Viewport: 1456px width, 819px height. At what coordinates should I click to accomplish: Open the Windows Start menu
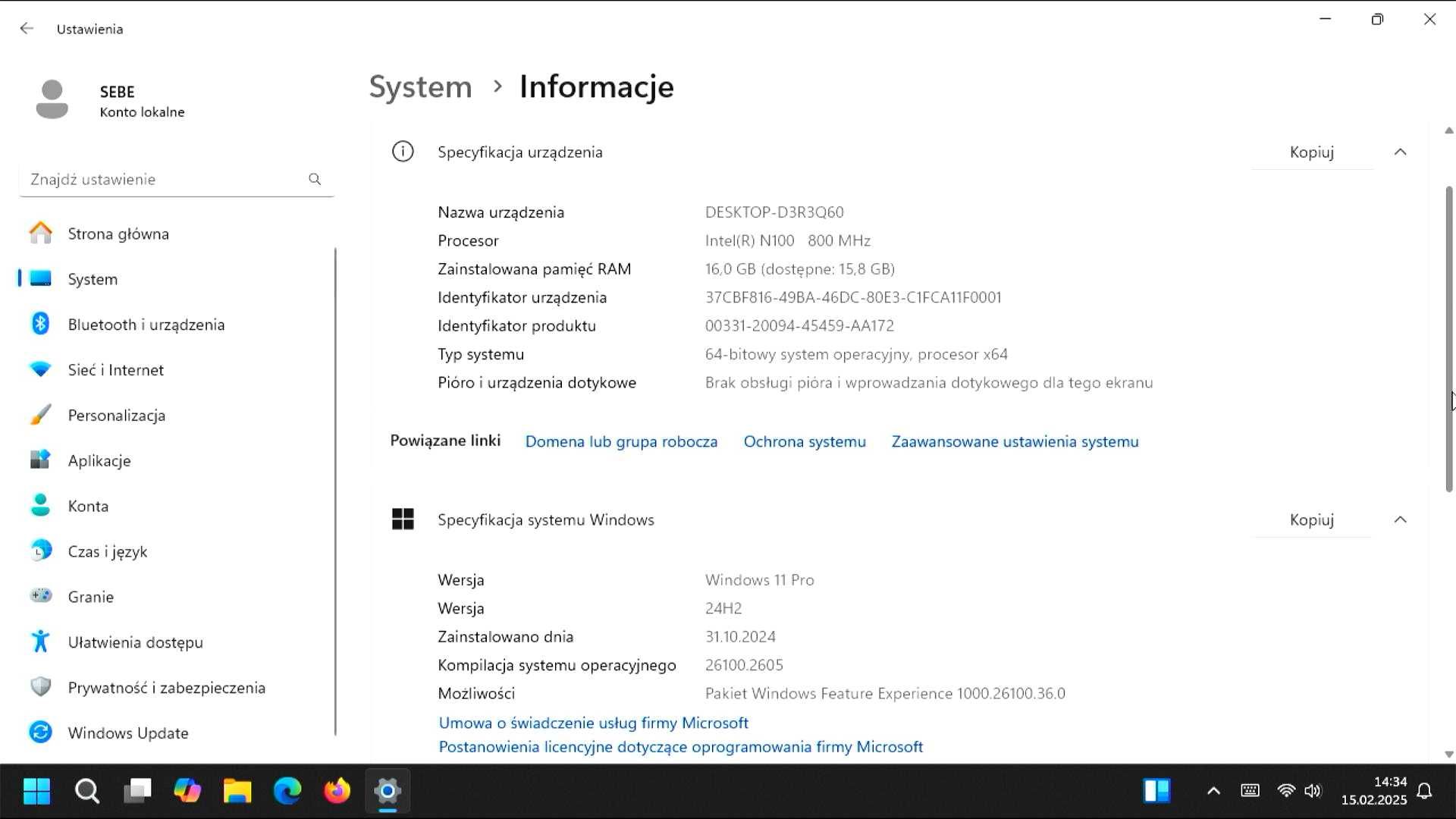pyautogui.click(x=36, y=791)
